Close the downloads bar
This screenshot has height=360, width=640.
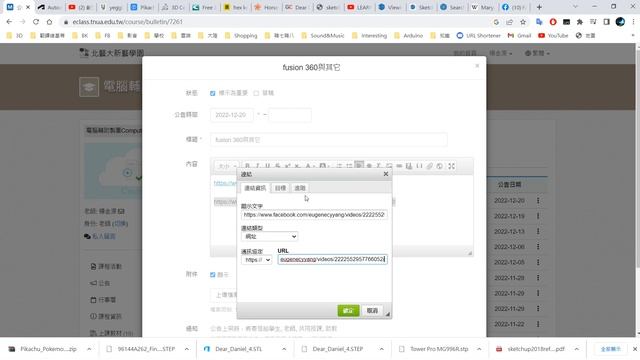(634, 349)
